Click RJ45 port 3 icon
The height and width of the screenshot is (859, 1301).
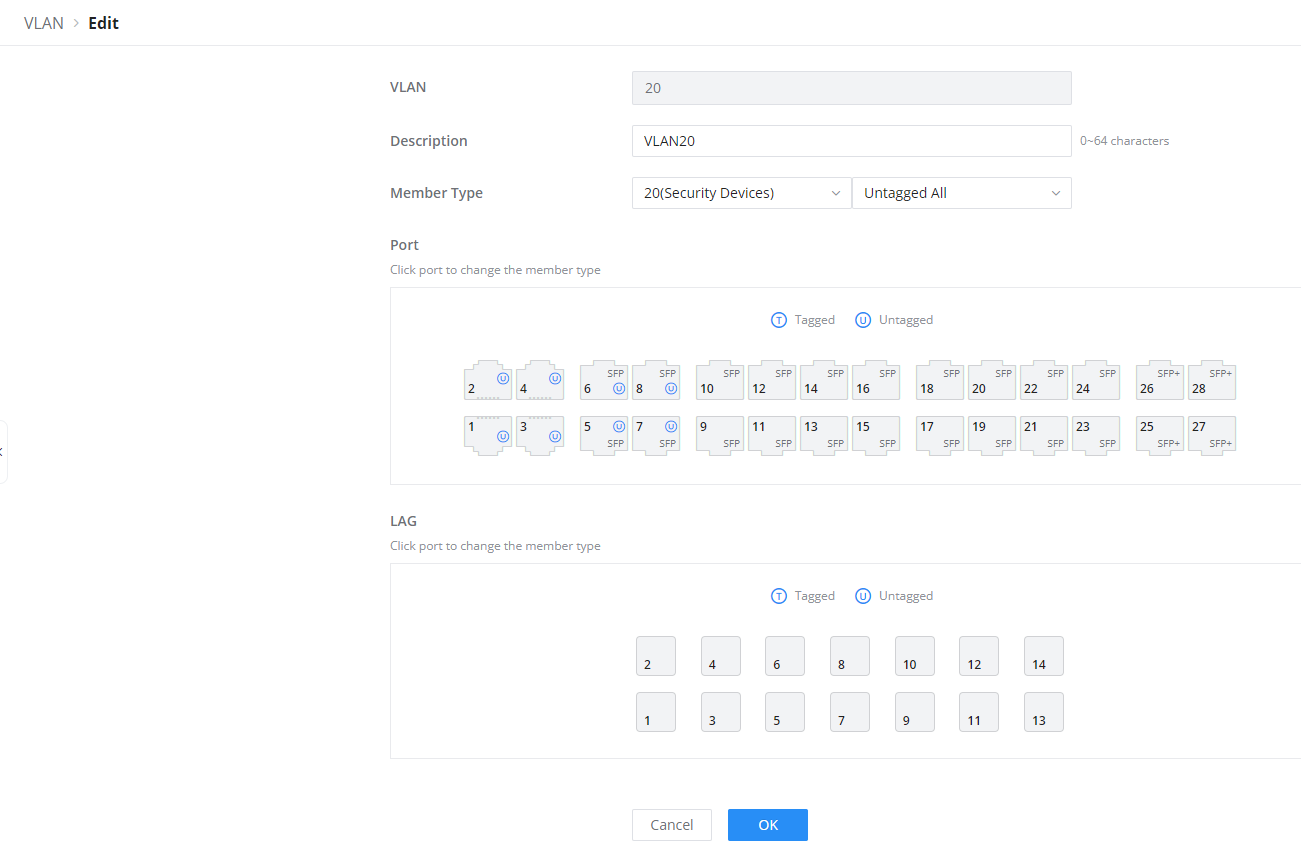click(x=540, y=436)
